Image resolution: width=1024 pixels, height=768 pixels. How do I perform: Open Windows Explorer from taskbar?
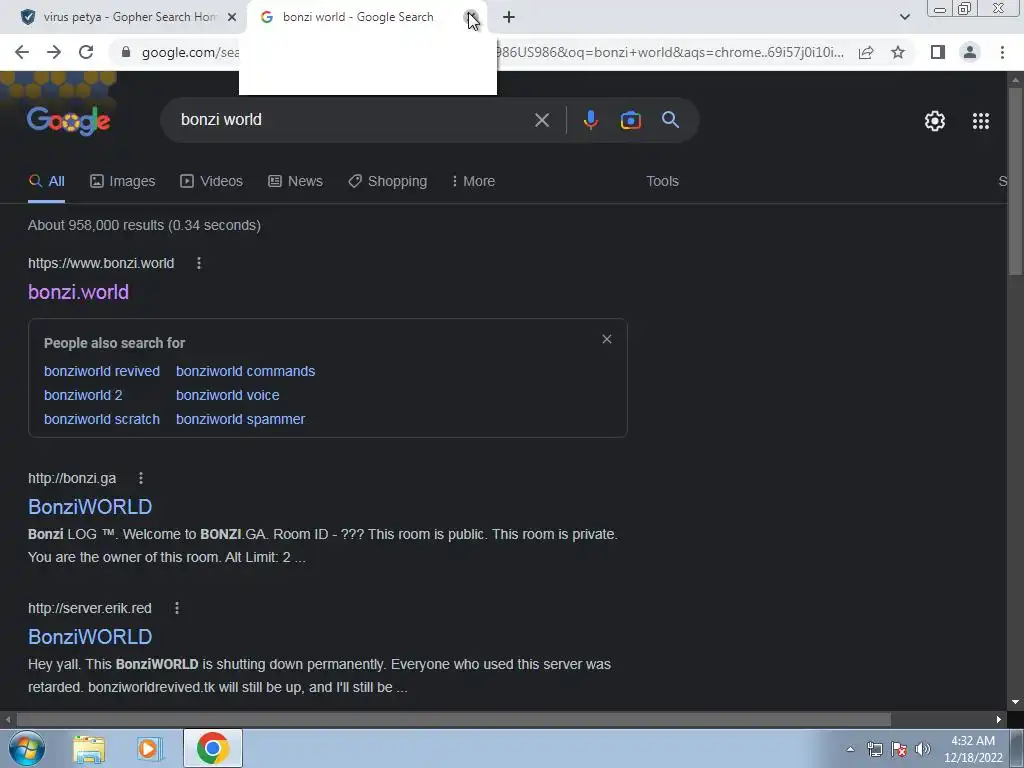click(x=89, y=749)
